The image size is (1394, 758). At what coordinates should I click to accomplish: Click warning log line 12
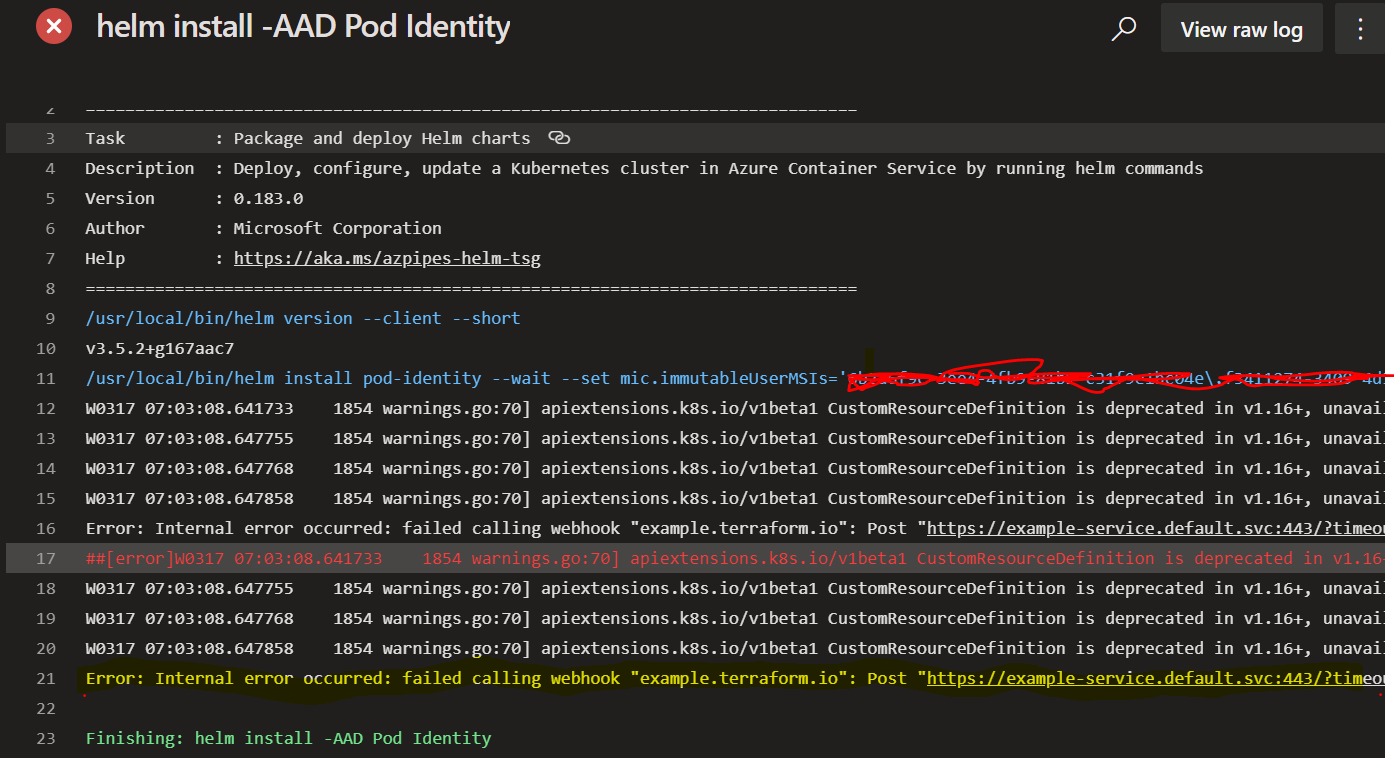[x=735, y=408]
